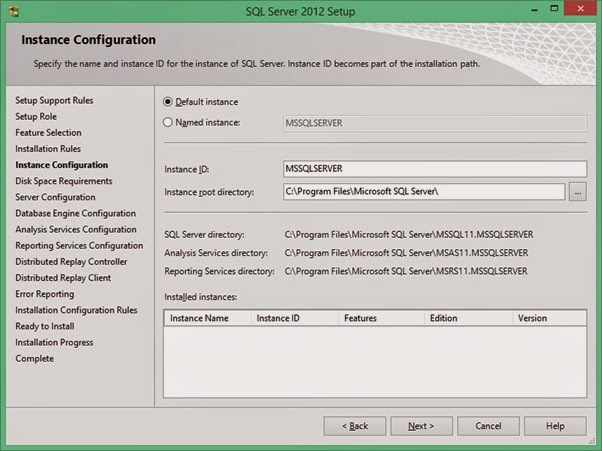This screenshot has height=451, width=602.
Task: Select Complete step in sidebar
Action: (35, 358)
